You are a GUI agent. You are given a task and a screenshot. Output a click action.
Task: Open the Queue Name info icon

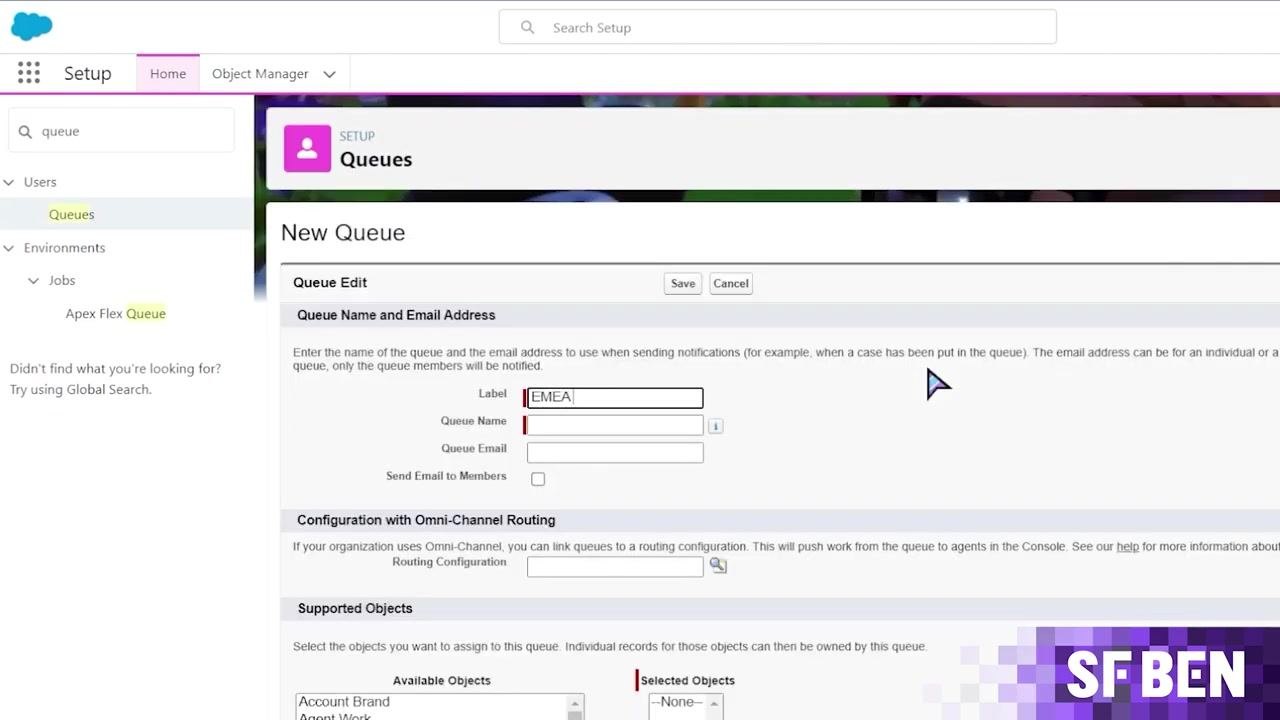pyautogui.click(x=715, y=426)
